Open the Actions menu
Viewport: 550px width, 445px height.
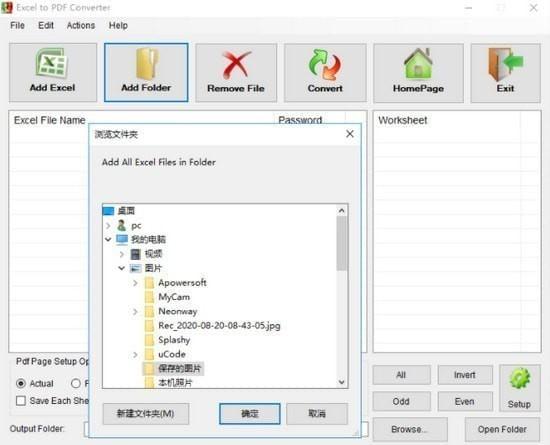pyautogui.click(x=81, y=26)
